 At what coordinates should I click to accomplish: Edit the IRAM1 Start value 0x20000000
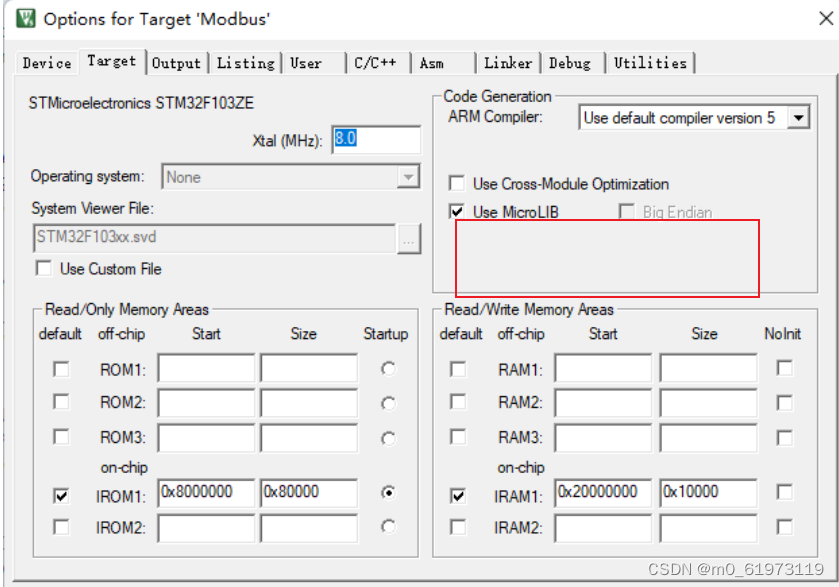(603, 493)
